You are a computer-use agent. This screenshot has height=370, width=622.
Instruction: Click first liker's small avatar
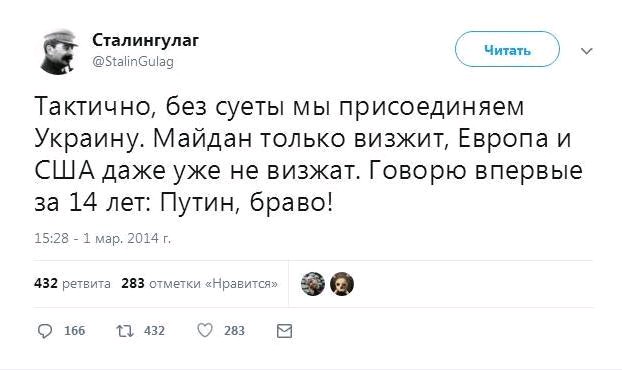tap(313, 284)
